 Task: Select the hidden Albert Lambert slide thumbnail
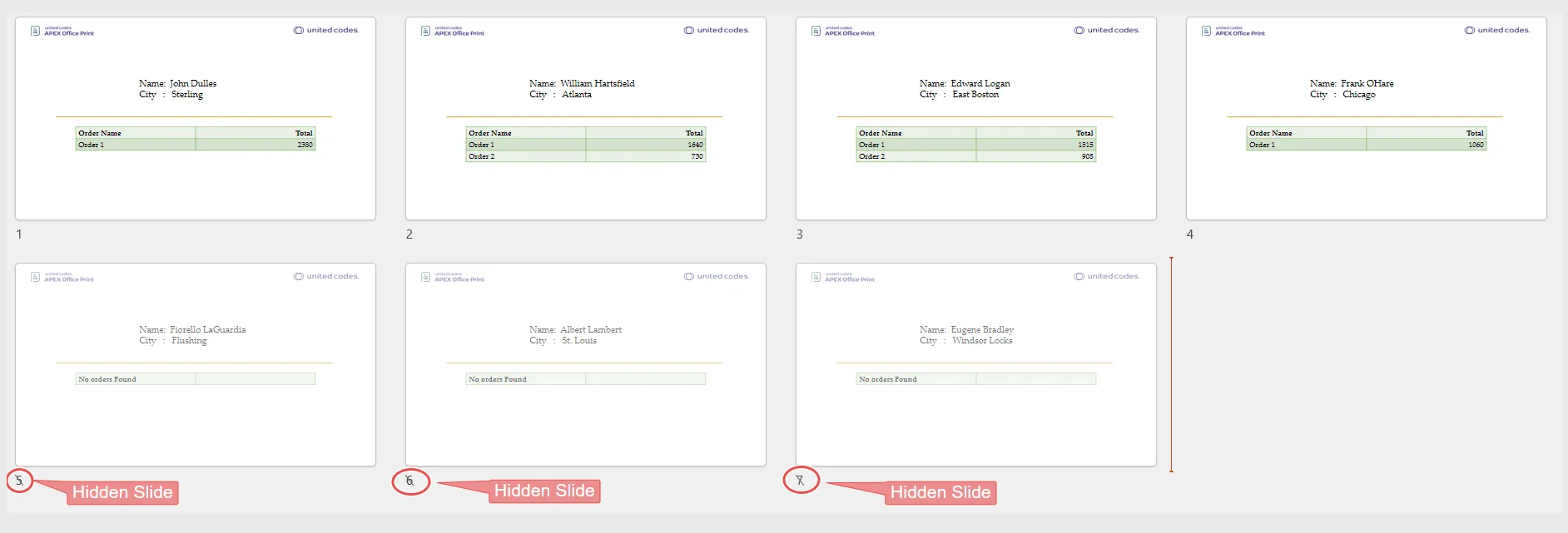[x=586, y=364]
